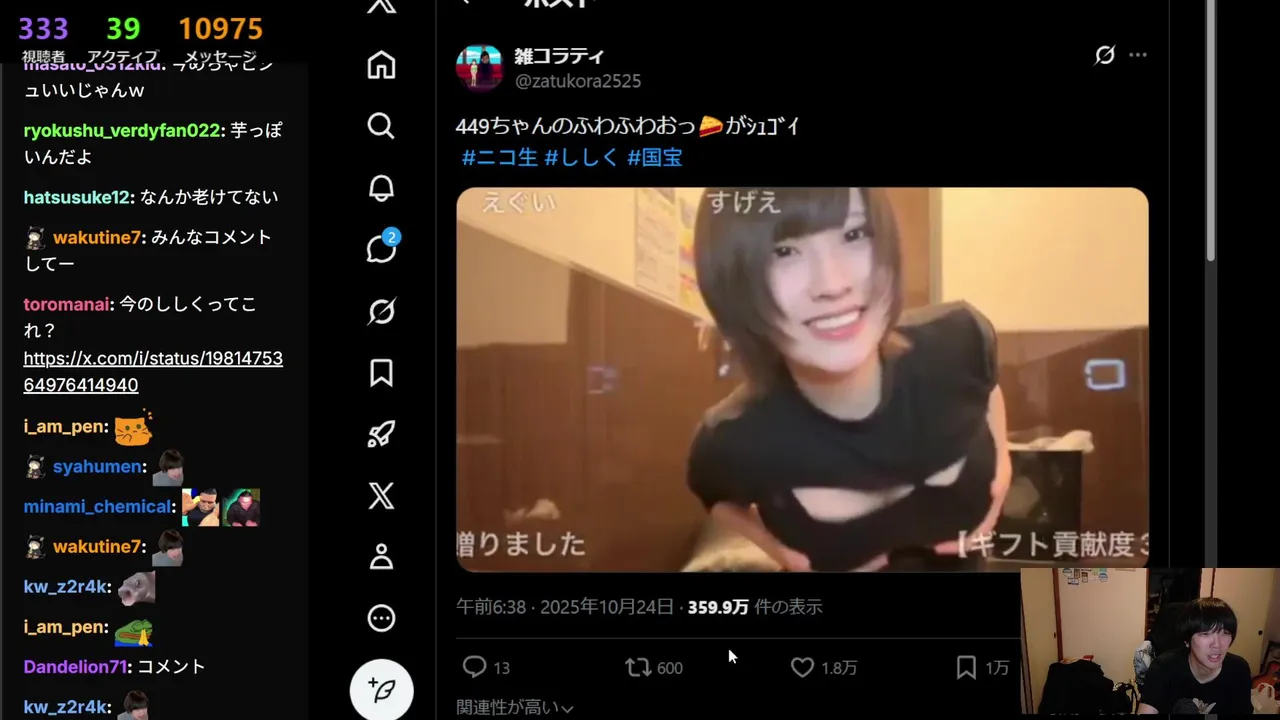The width and height of the screenshot is (1280, 720).
Task: Open the x.com status link in chat
Action: (153, 371)
